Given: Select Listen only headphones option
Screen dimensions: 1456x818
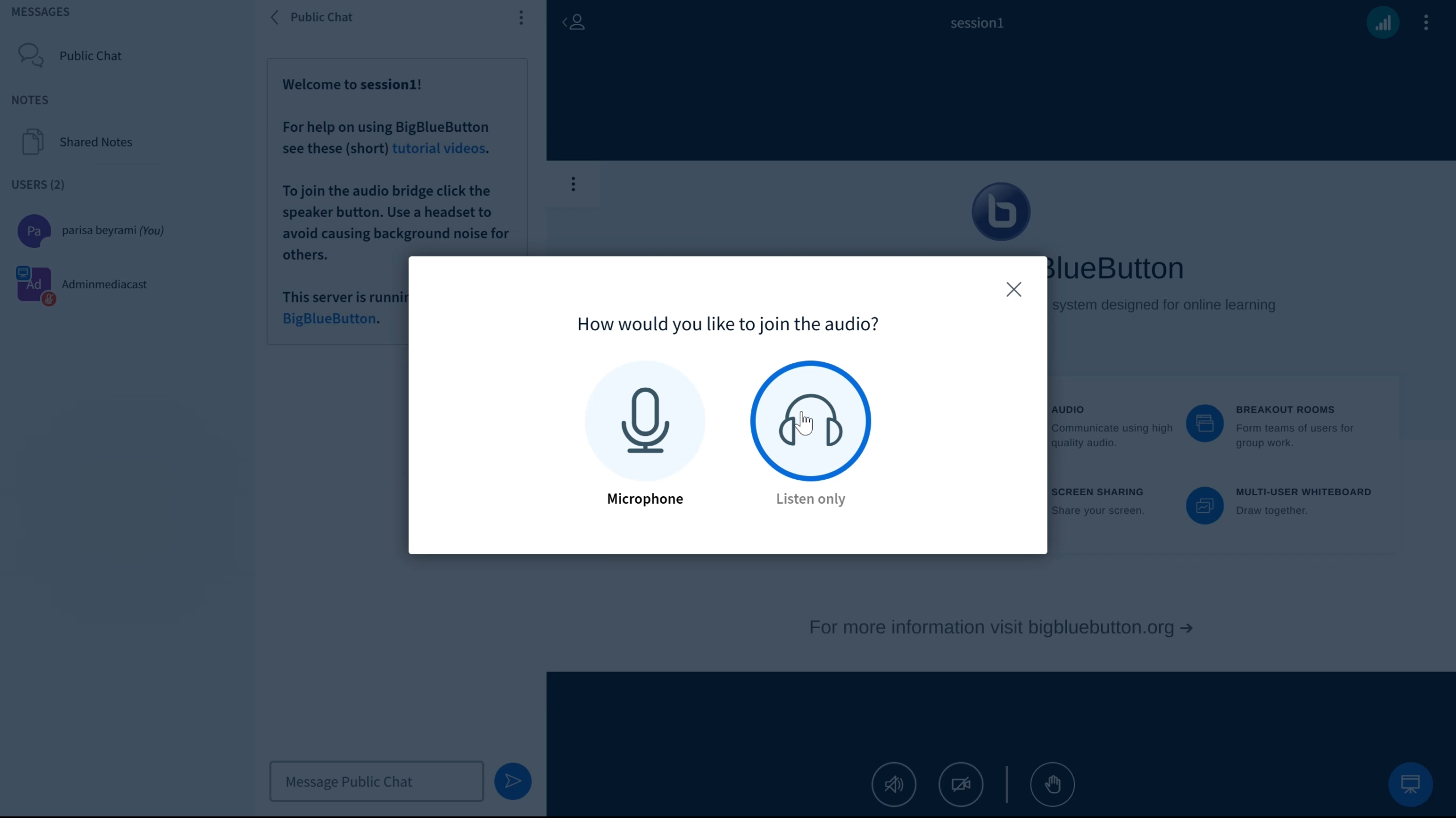Looking at the screenshot, I should click(x=810, y=421).
